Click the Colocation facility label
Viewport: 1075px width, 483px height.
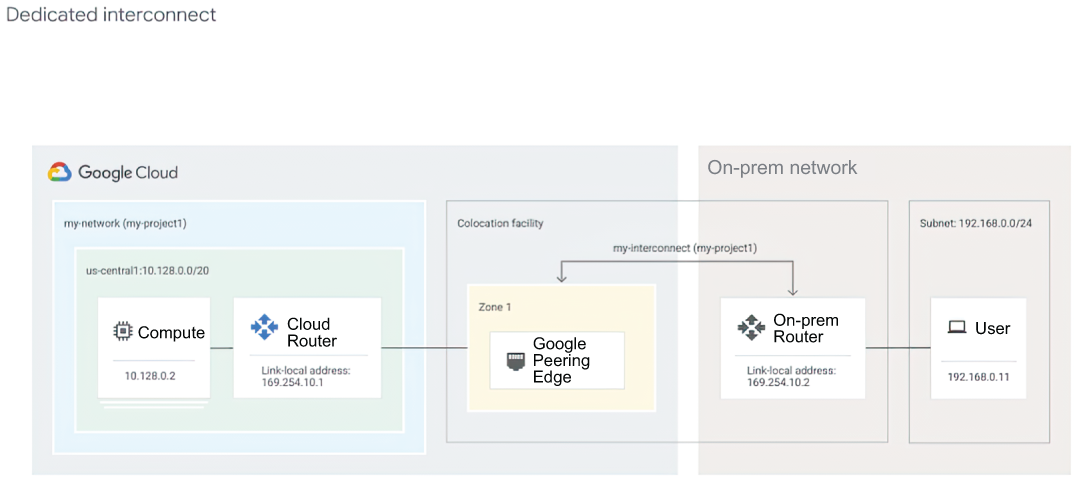point(500,223)
